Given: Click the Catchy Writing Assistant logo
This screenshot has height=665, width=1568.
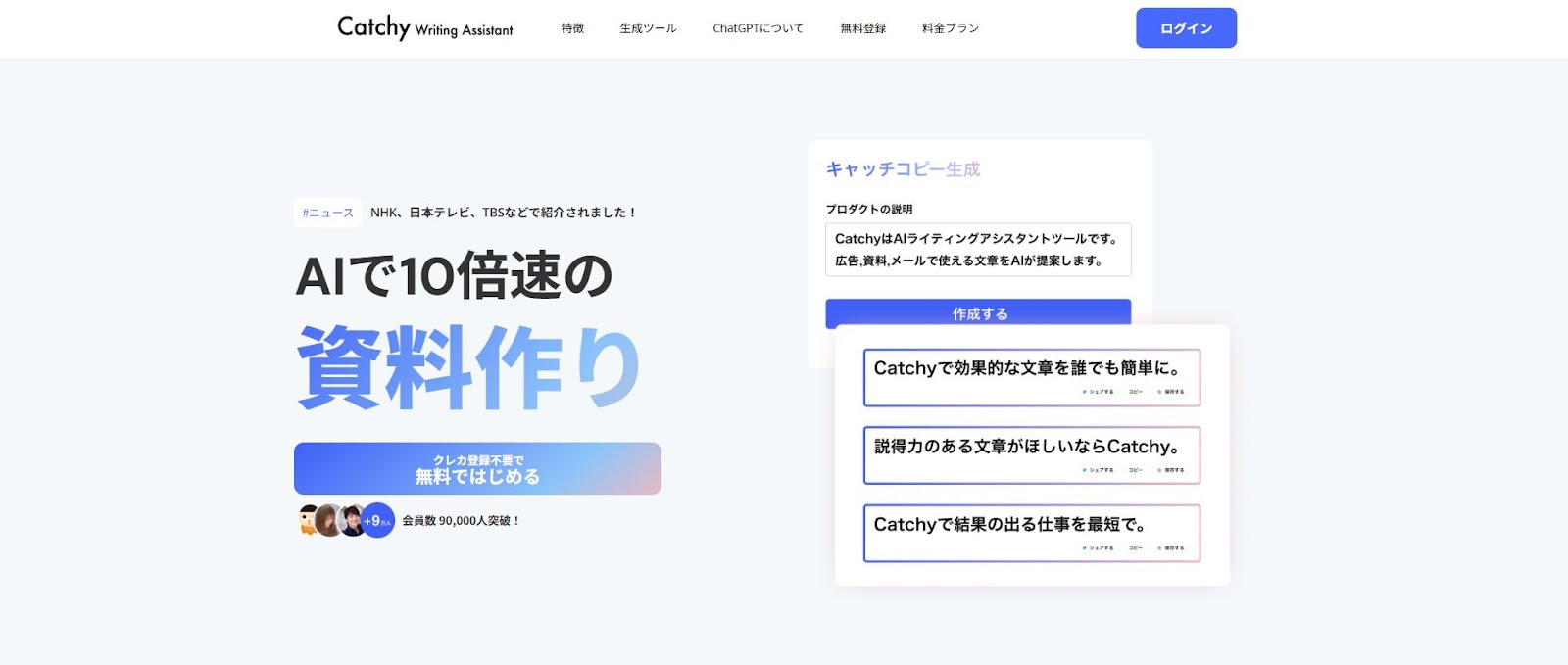Looking at the screenshot, I should tap(424, 27).
